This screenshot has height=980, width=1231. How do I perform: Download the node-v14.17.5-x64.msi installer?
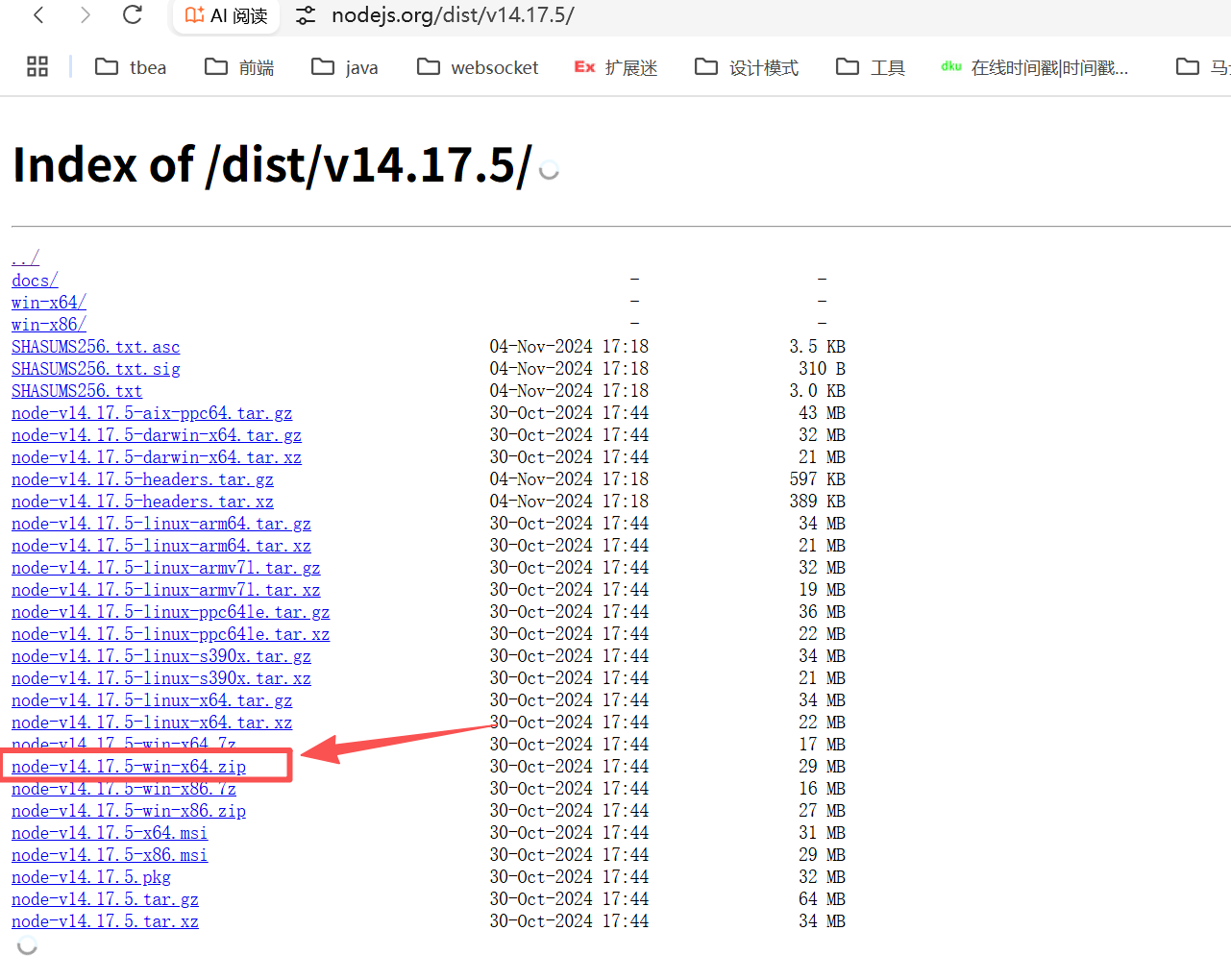[x=110, y=832]
